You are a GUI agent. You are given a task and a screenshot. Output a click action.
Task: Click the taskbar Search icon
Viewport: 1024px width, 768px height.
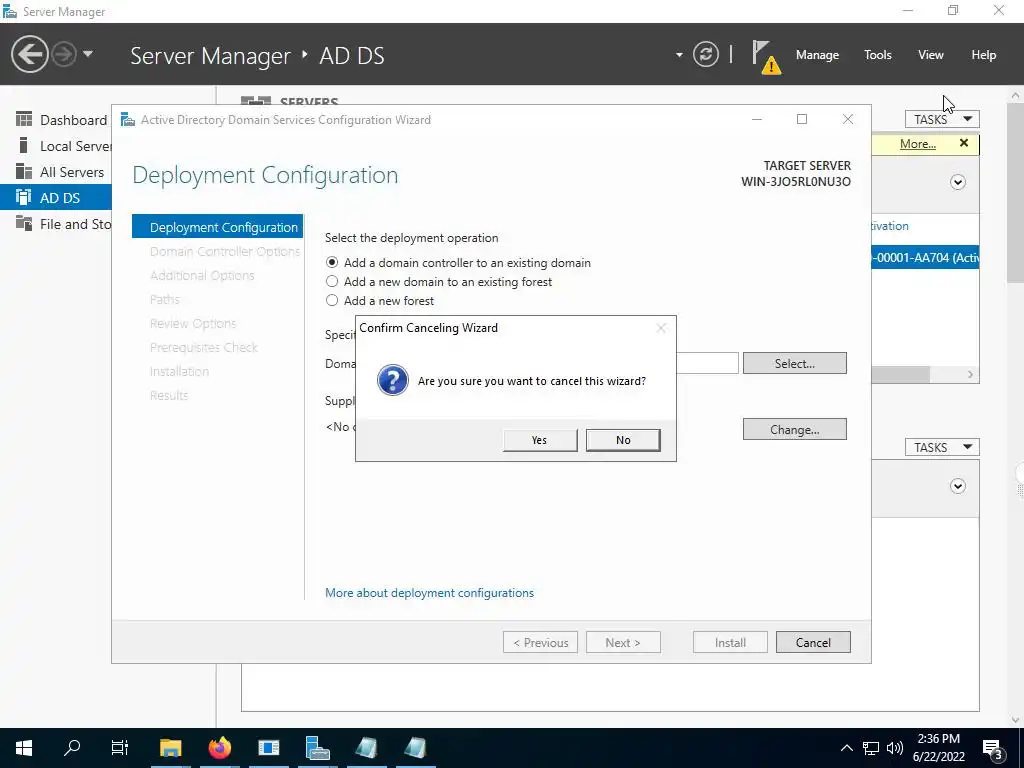tap(72, 748)
